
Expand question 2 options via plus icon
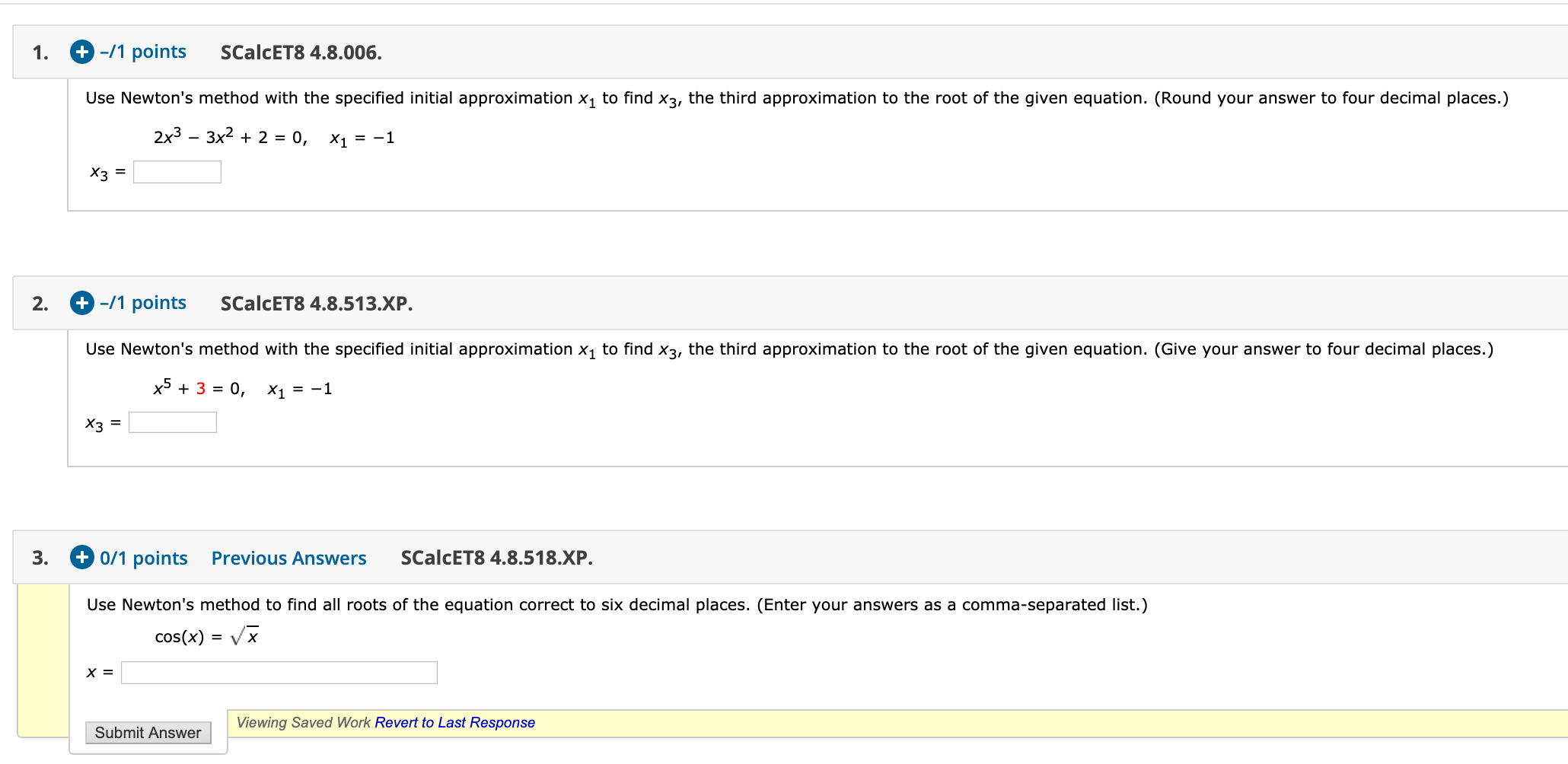point(81,303)
